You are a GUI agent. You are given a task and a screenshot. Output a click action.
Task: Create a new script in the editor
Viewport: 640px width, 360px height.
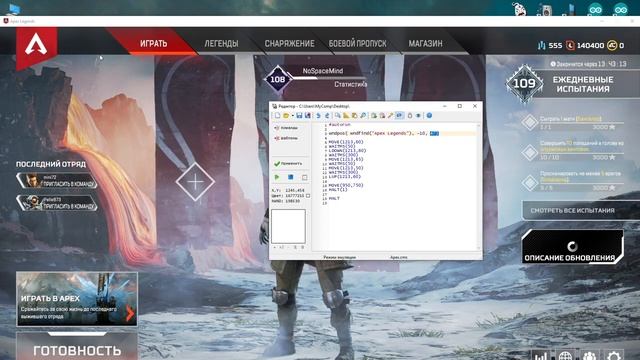[278, 116]
